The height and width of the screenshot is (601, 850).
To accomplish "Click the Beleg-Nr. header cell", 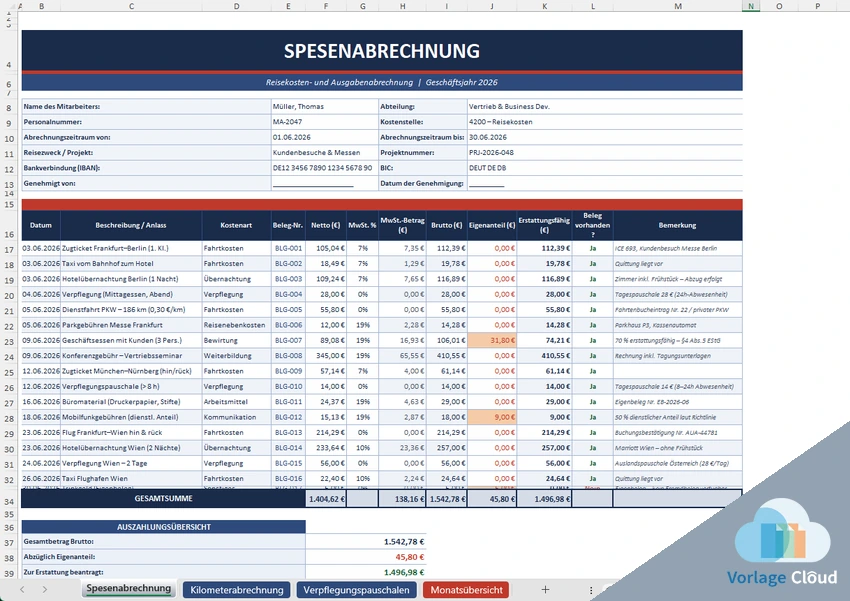I will coord(288,225).
